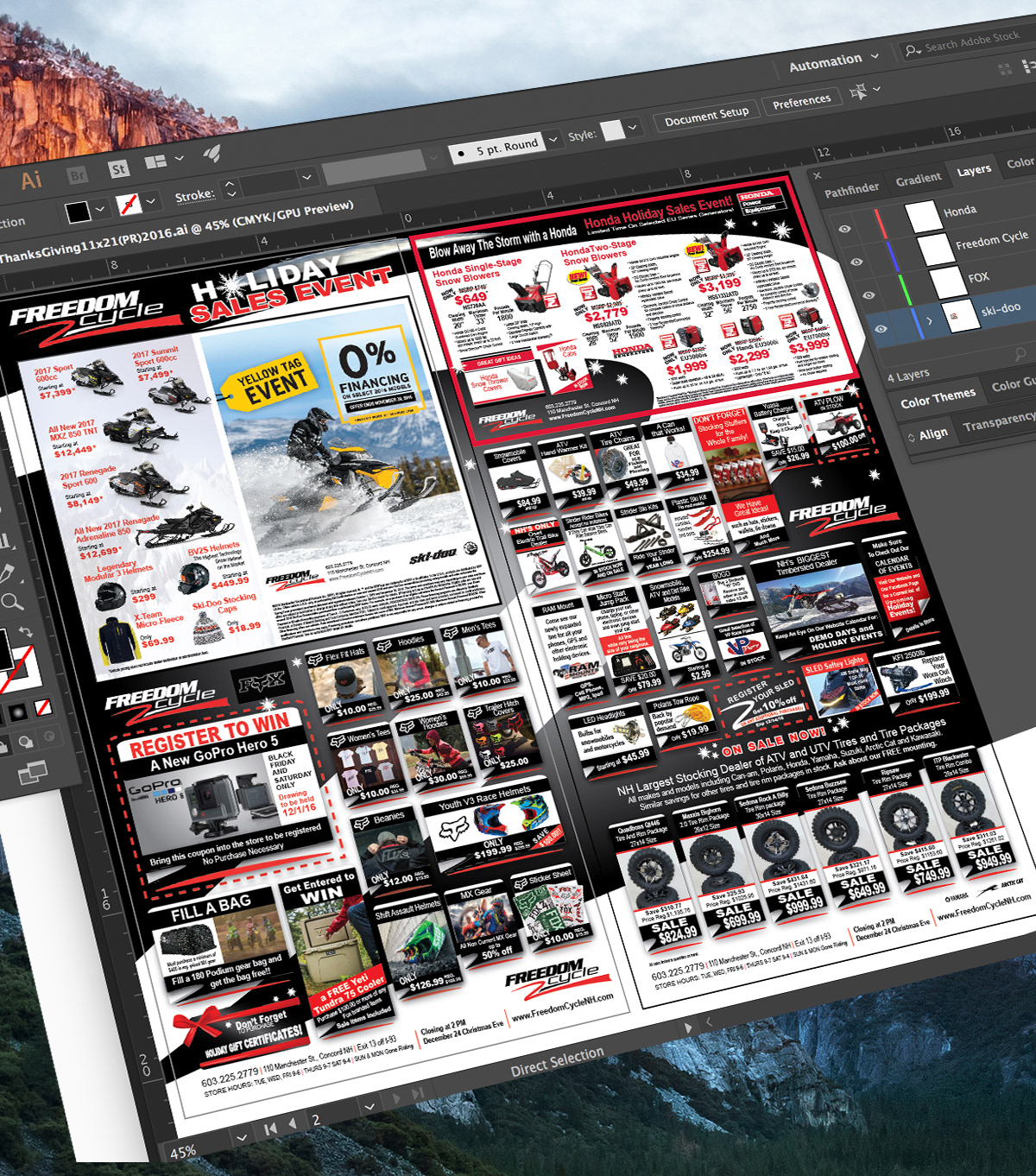Toggle visibility of the ski-doo layer
Viewport: 1036px width, 1176px height.
coord(880,328)
